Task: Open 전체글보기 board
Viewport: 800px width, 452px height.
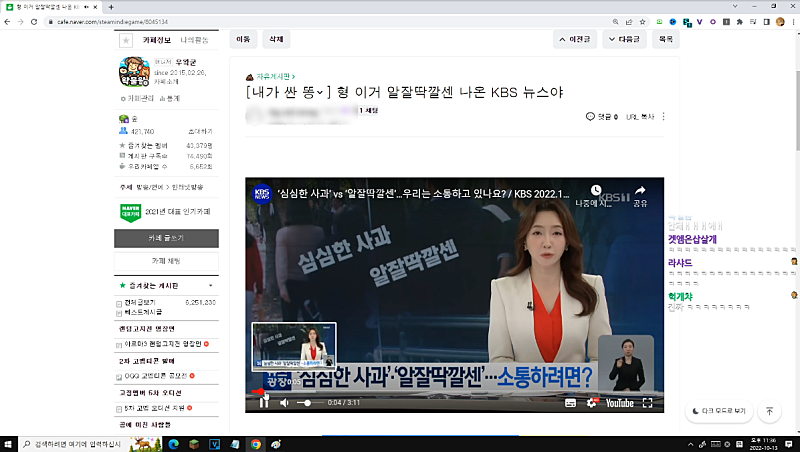Action: 140,303
